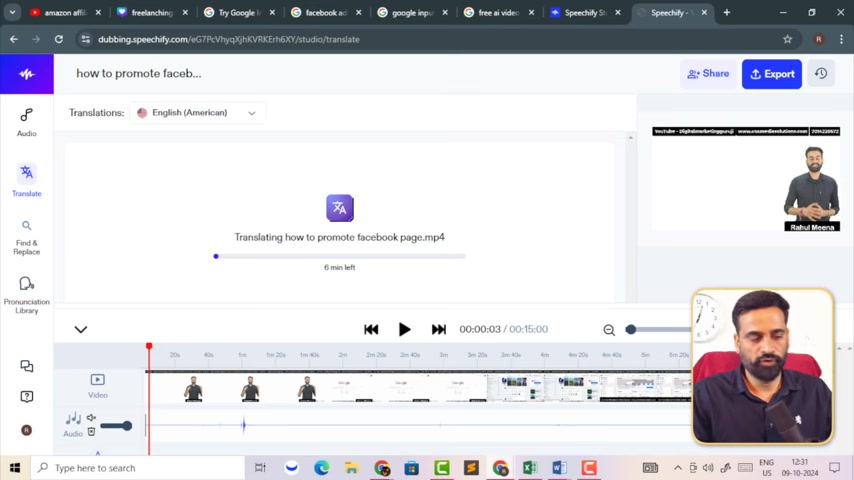Open Chrome three-dot menu
Image resolution: width=854 pixels, height=480 pixels.
click(x=841, y=39)
